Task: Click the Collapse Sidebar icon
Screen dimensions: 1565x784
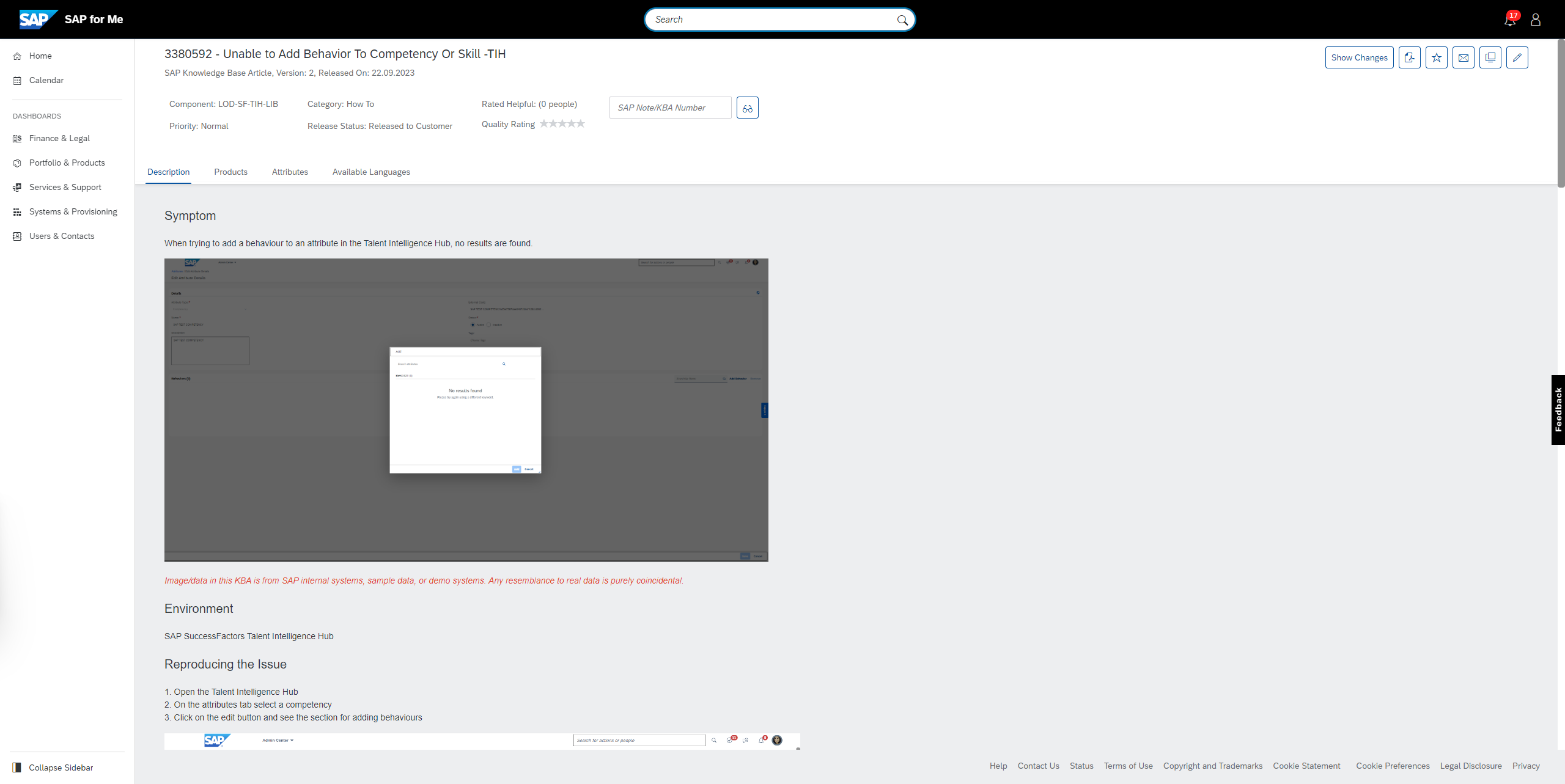Action: (17, 768)
